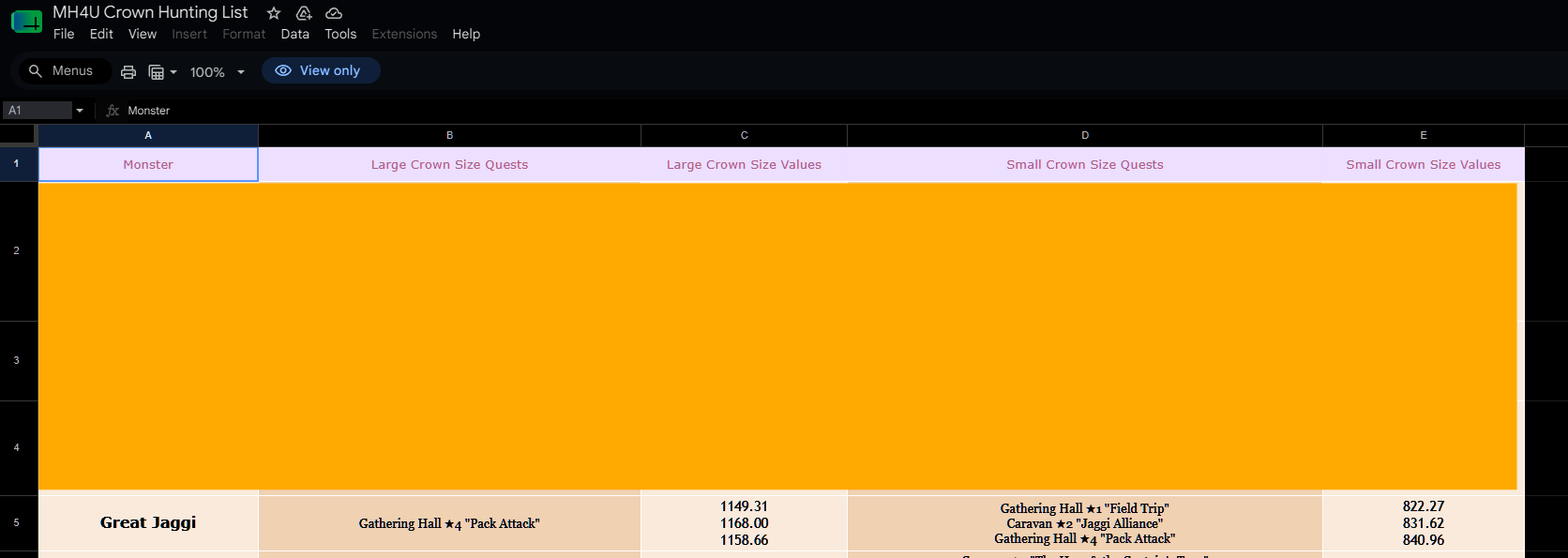Click the formula bar showing Monster

click(x=844, y=111)
